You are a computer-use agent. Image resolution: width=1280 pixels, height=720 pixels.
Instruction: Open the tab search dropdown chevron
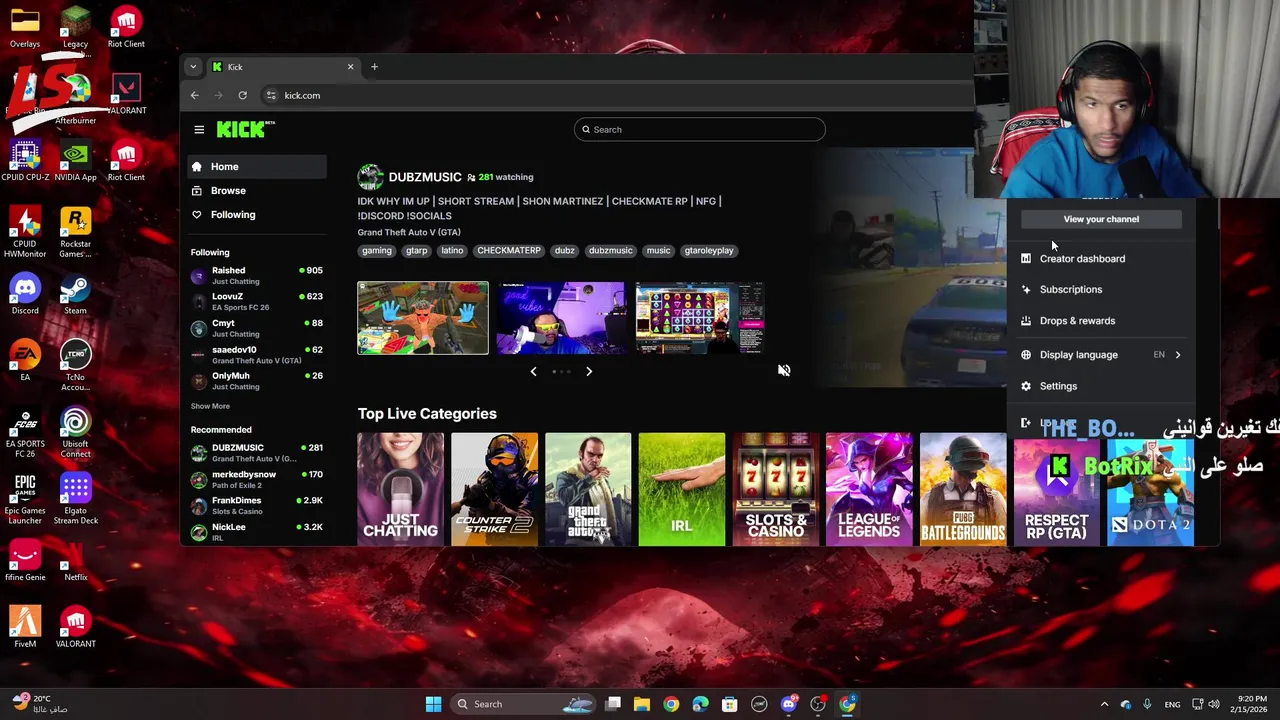(193, 67)
